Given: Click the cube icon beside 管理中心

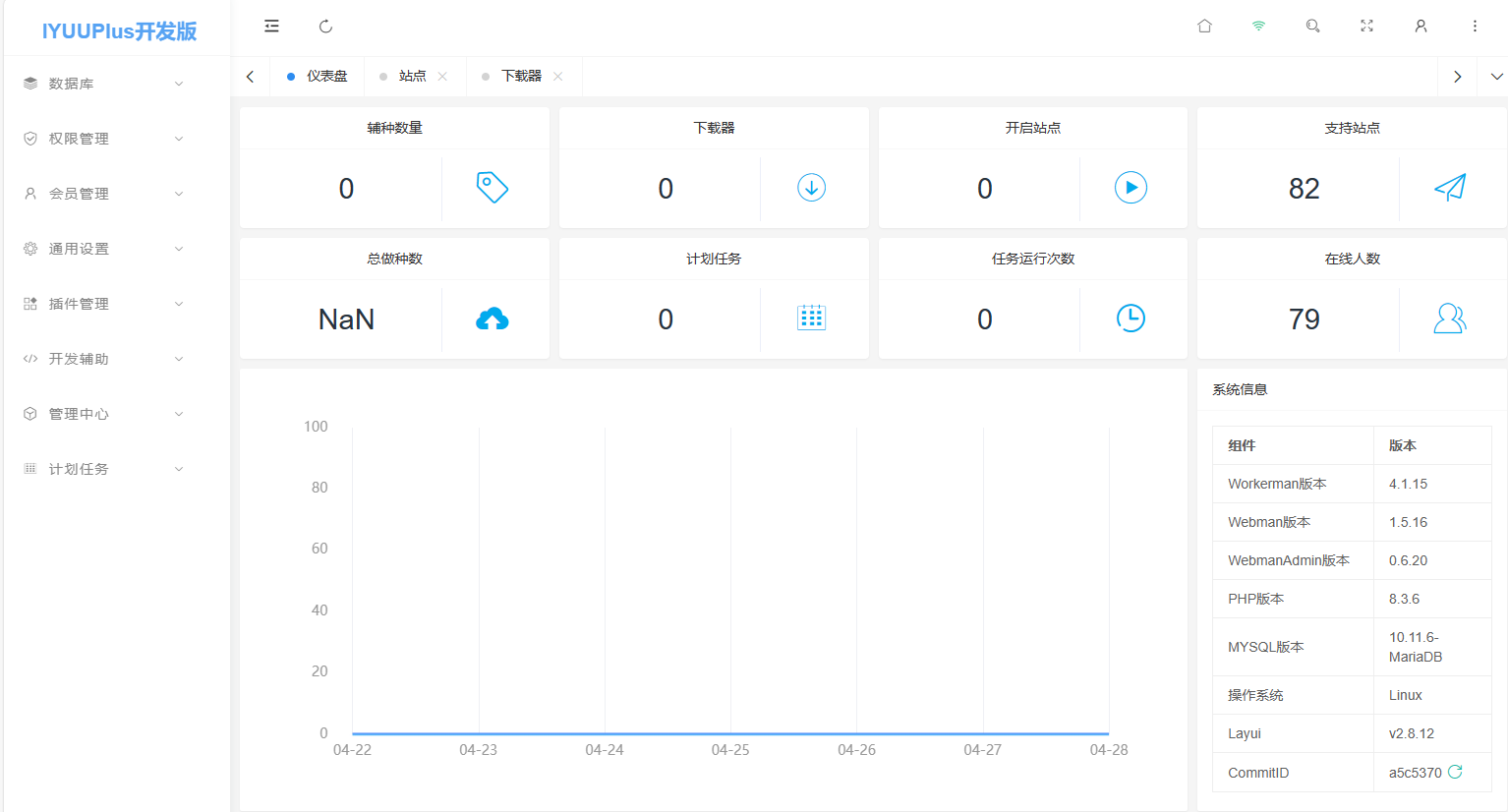Looking at the screenshot, I should [x=30, y=414].
